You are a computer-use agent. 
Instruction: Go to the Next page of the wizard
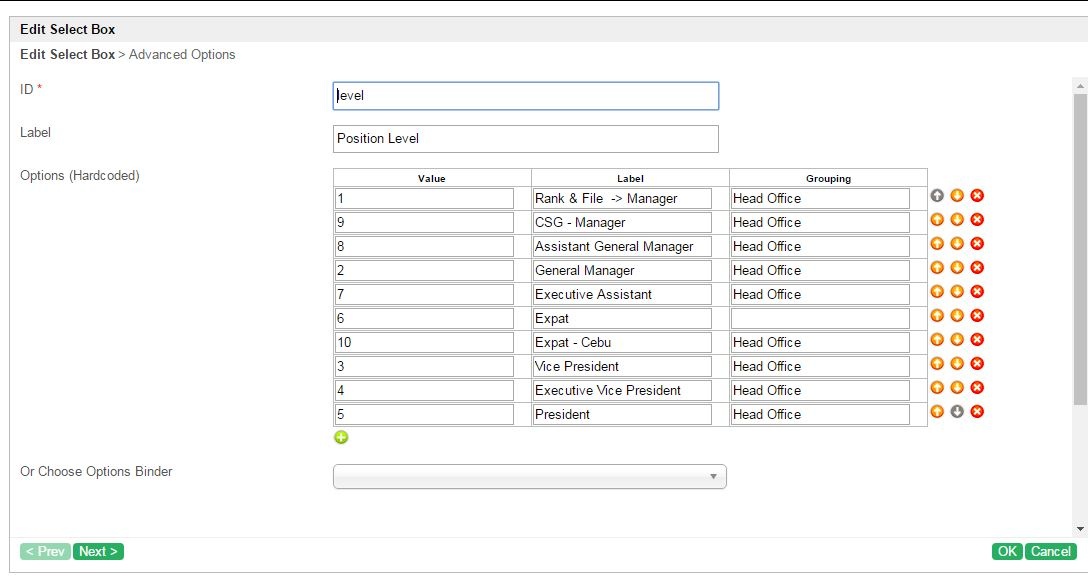(98, 551)
